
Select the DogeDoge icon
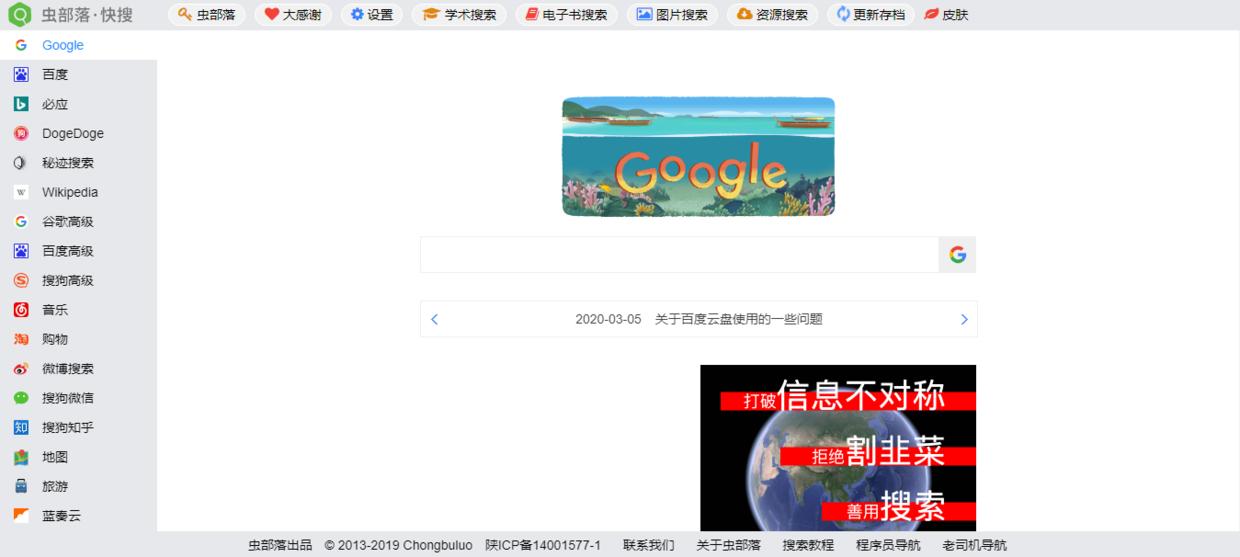pyautogui.click(x=21, y=133)
